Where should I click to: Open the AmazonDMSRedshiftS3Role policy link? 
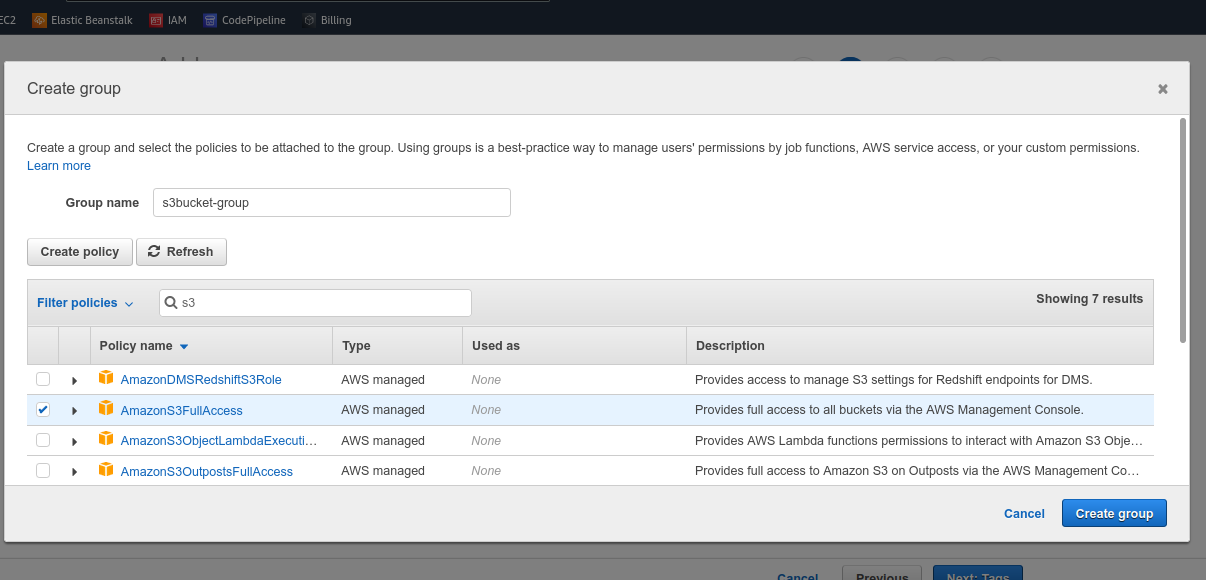(201, 380)
